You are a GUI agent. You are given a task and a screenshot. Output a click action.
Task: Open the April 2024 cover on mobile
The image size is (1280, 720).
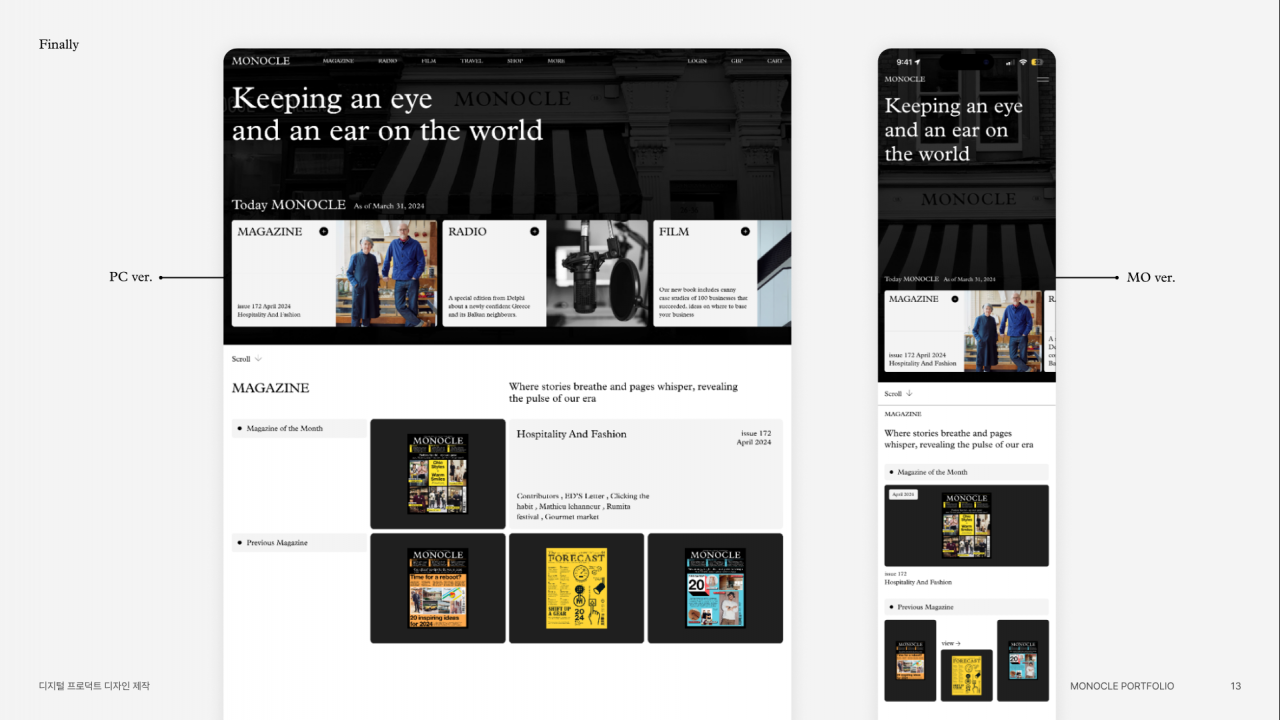coord(966,525)
